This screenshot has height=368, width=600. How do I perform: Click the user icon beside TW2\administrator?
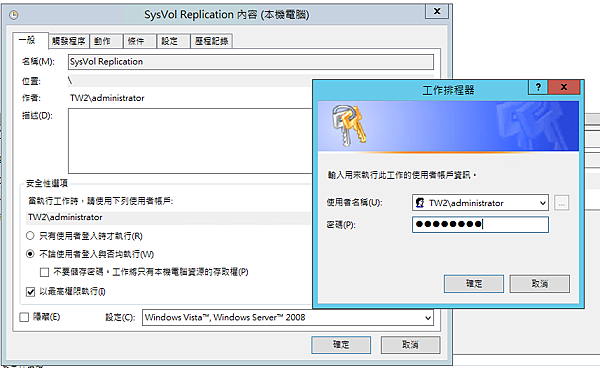[420, 203]
